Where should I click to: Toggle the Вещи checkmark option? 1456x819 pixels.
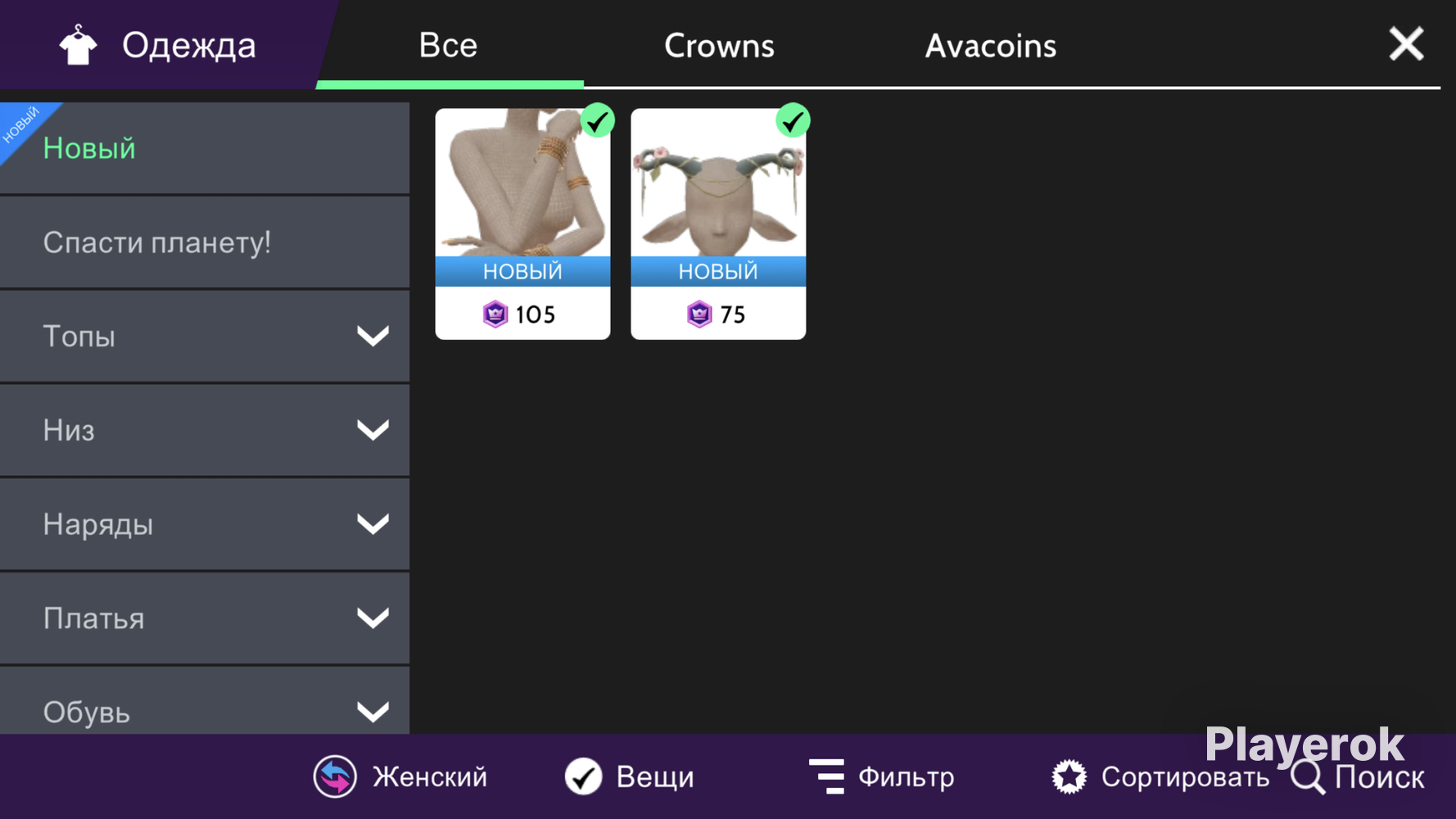[x=583, y=776]
